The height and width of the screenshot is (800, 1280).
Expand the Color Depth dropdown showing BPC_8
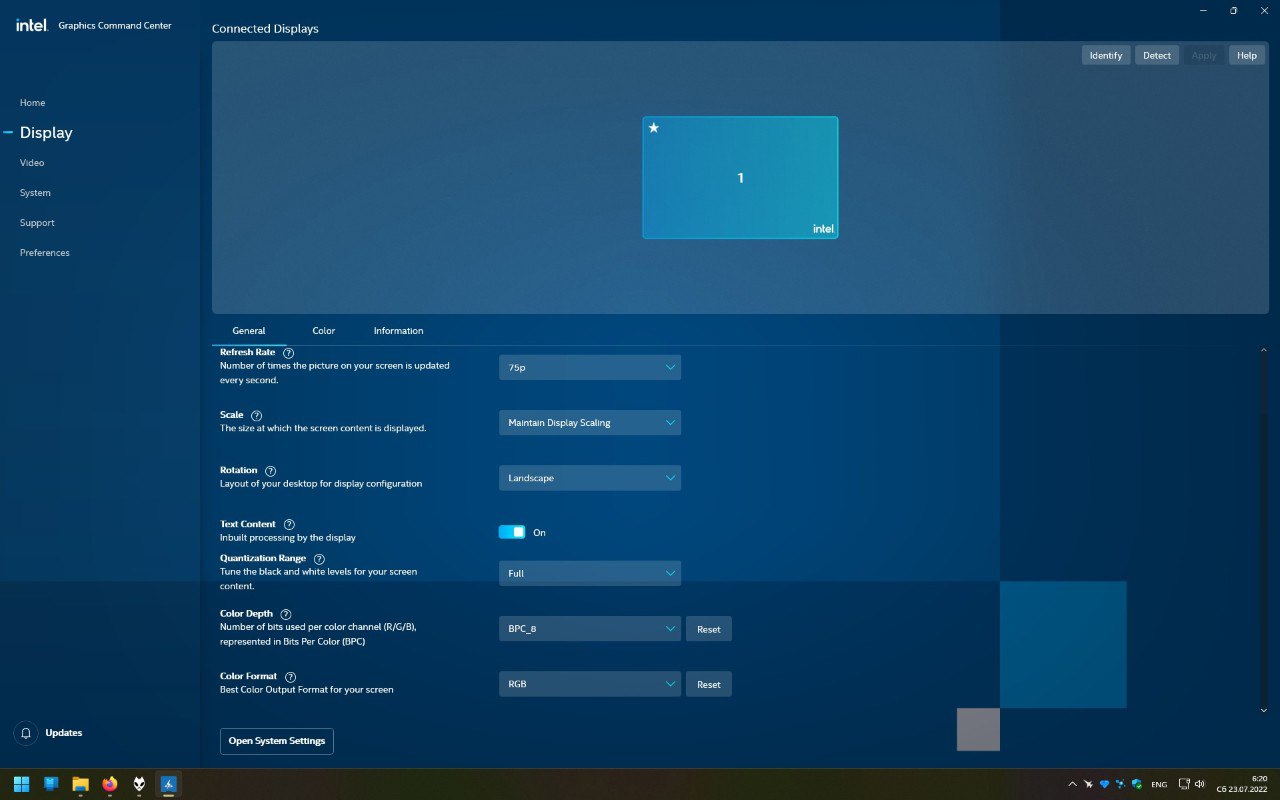(x=590, y=629)
